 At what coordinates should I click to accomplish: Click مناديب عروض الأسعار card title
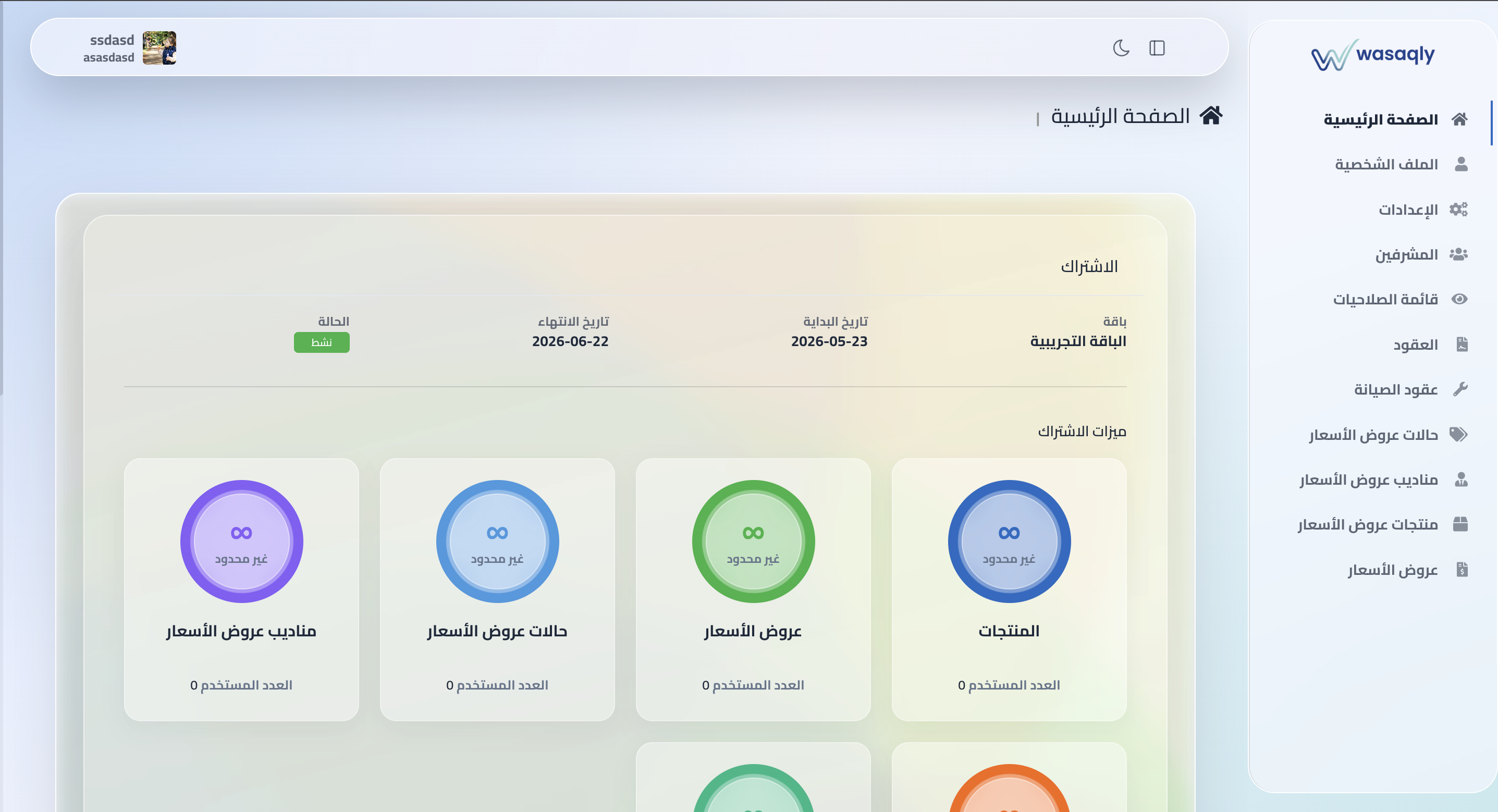coord(241,631)
